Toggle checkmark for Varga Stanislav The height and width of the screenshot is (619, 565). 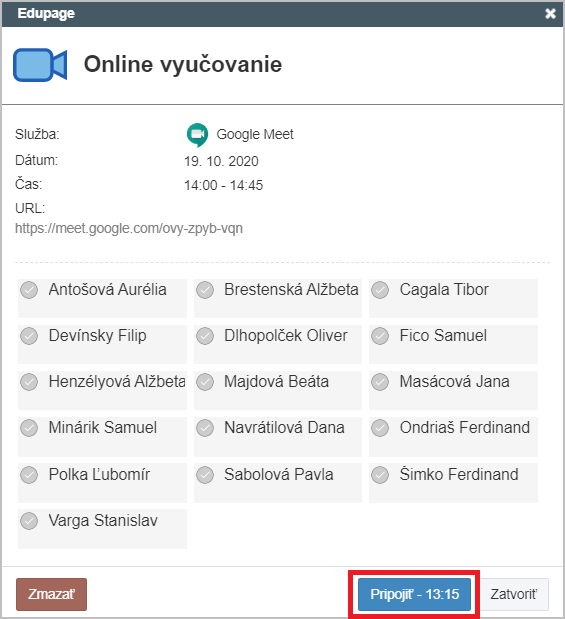coord(29,521)
